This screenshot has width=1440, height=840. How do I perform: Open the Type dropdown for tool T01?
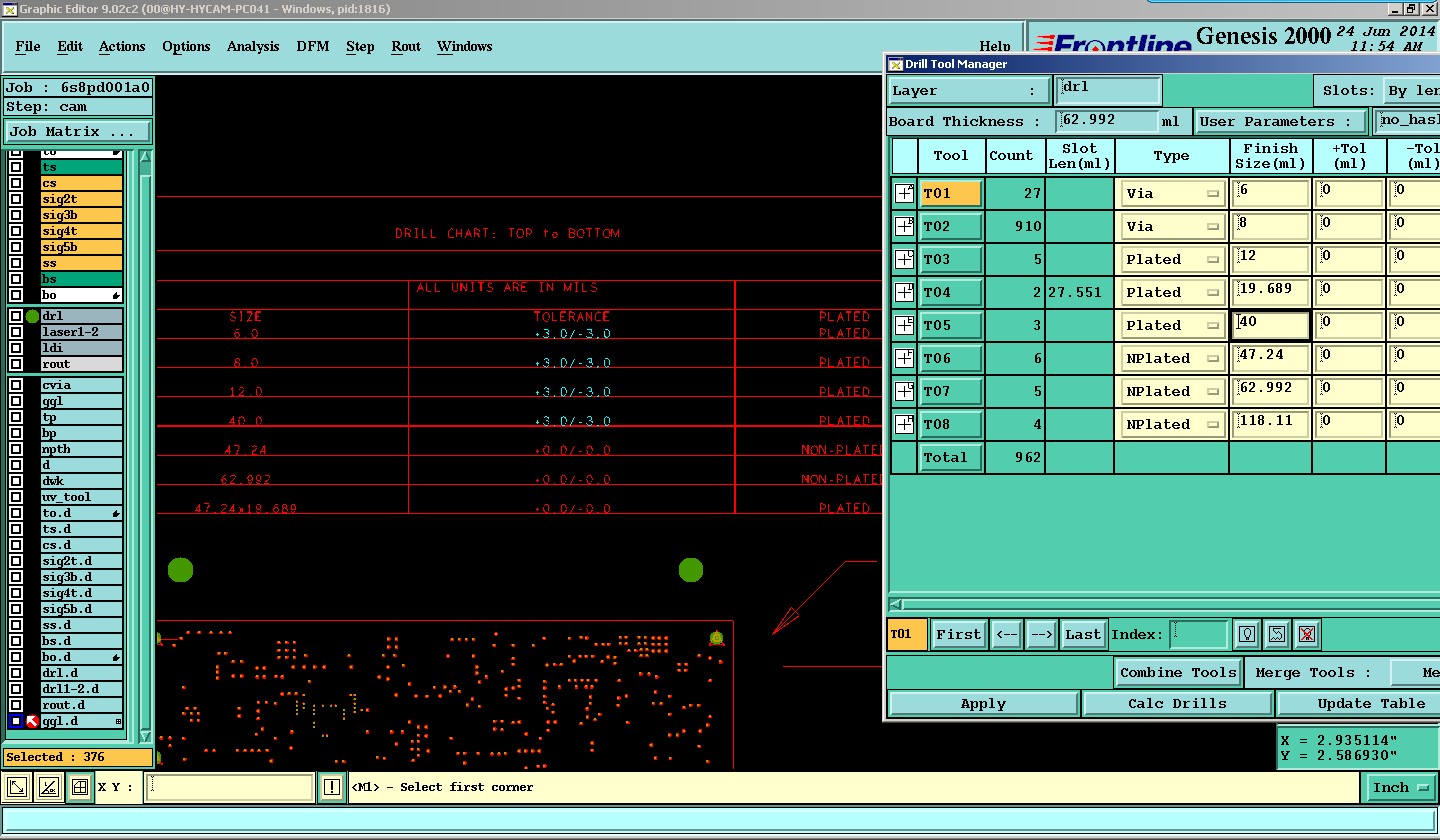(x=1171, y=194)
